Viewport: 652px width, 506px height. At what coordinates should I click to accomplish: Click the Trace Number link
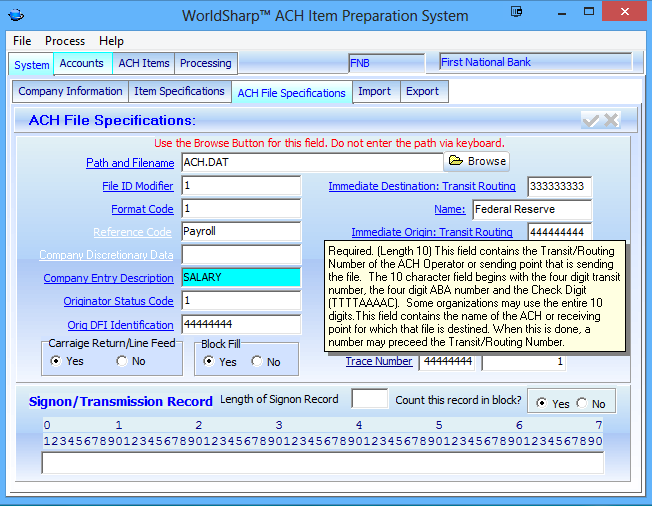(x=379, y=361)
